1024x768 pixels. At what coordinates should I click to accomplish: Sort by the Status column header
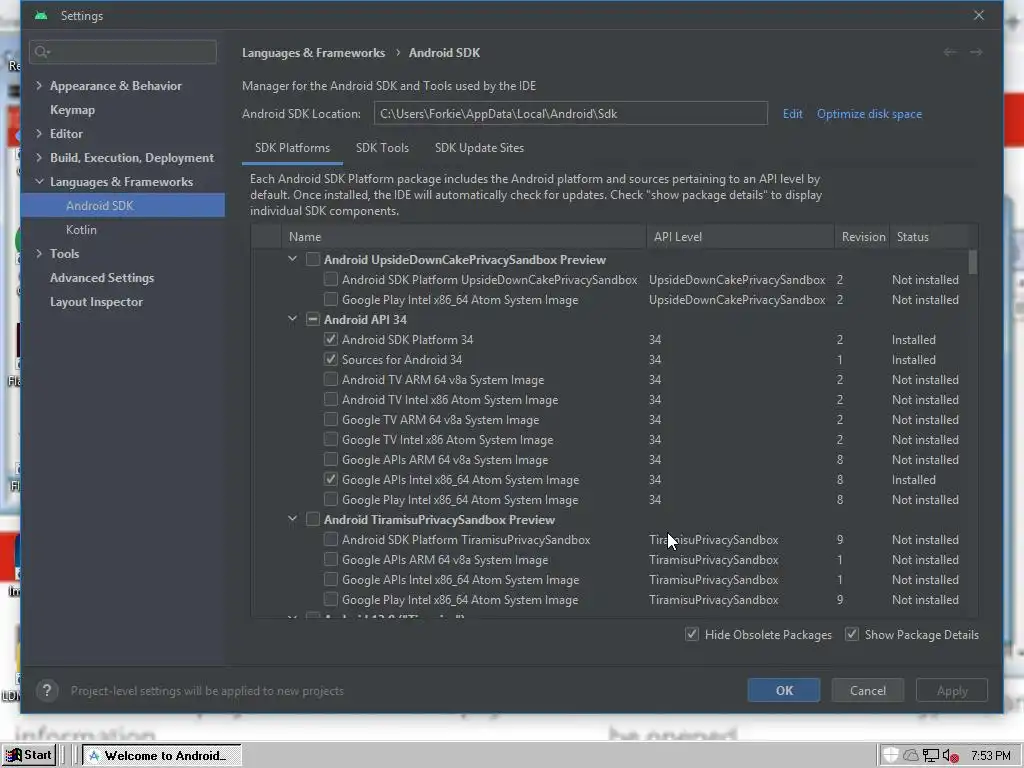[x=932, y=236]
